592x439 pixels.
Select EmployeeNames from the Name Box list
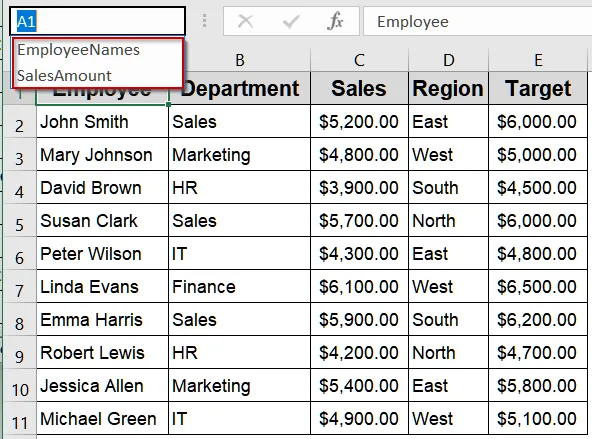pyautogui.click(x=97, y=50)
